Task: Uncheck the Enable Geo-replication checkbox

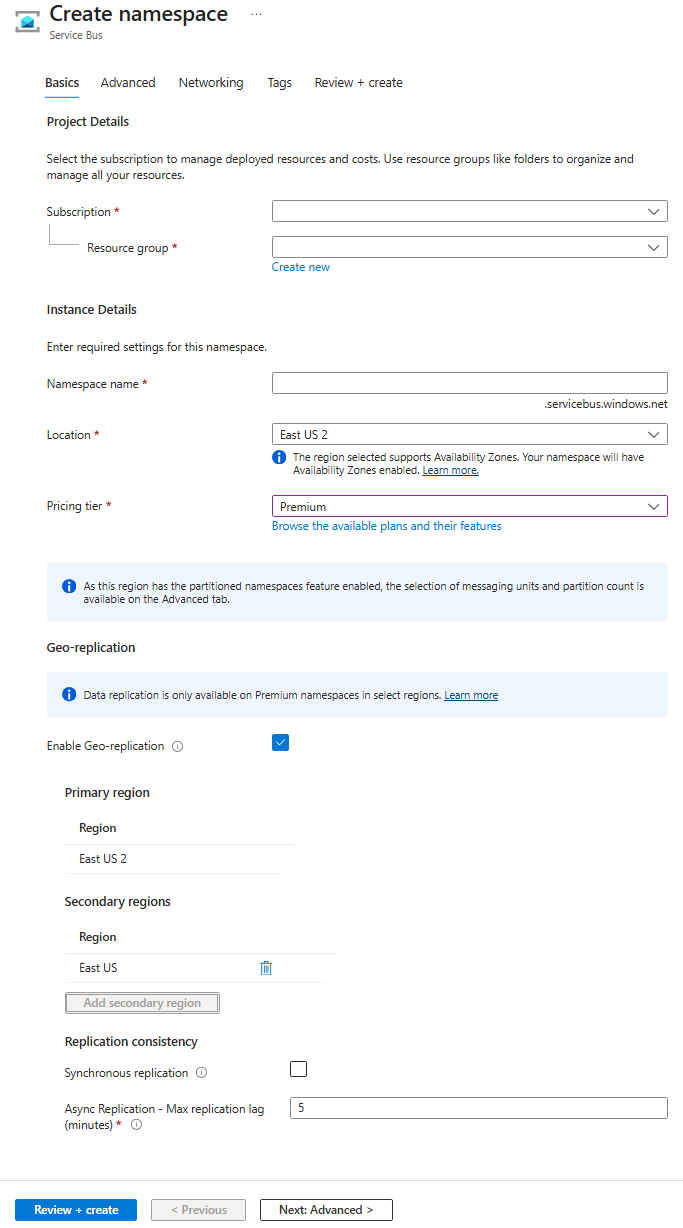Action: pos(280,742)
